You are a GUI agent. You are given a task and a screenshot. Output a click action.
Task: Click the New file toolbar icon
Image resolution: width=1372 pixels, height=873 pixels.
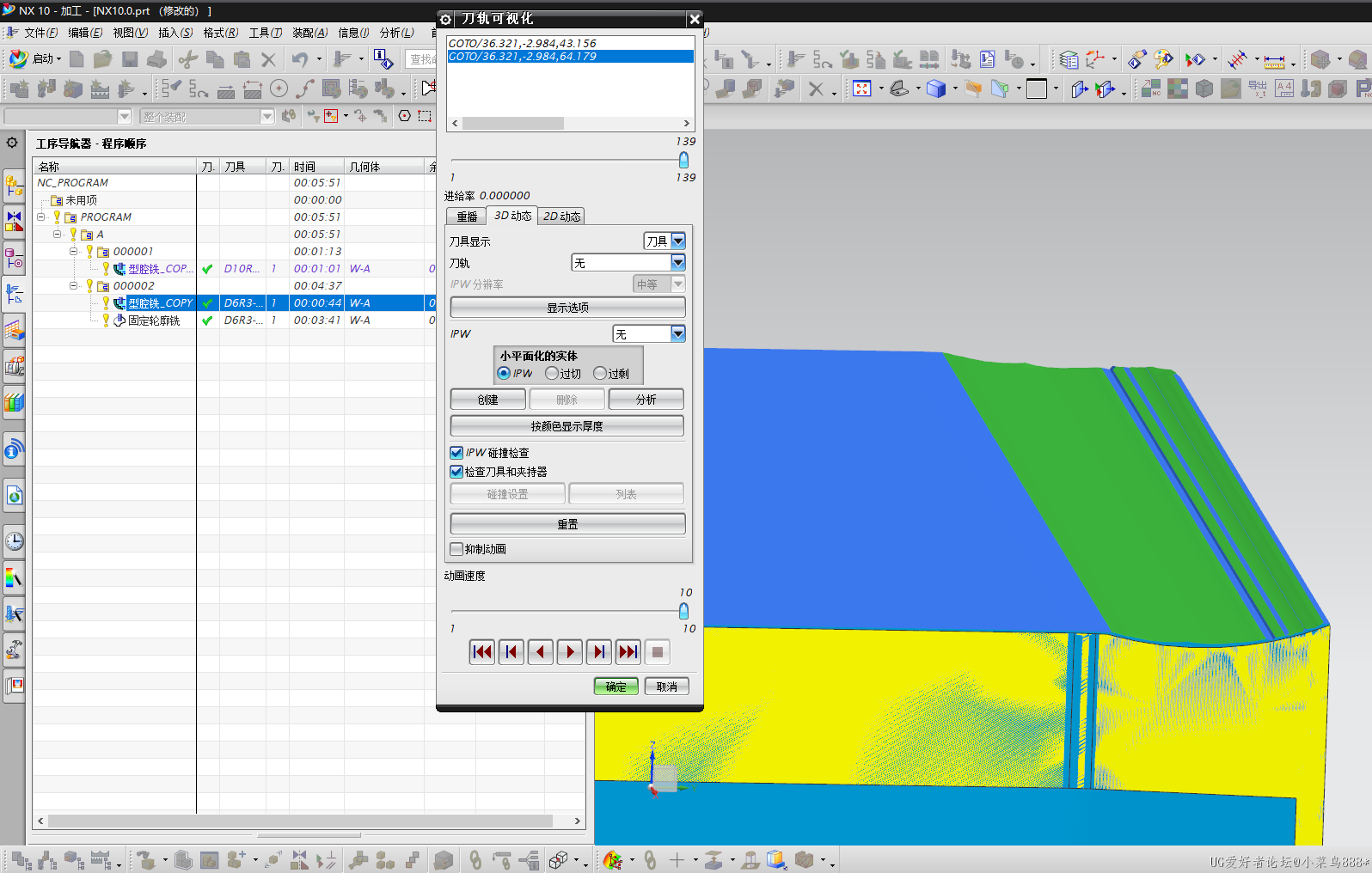(x=77, y=58)
